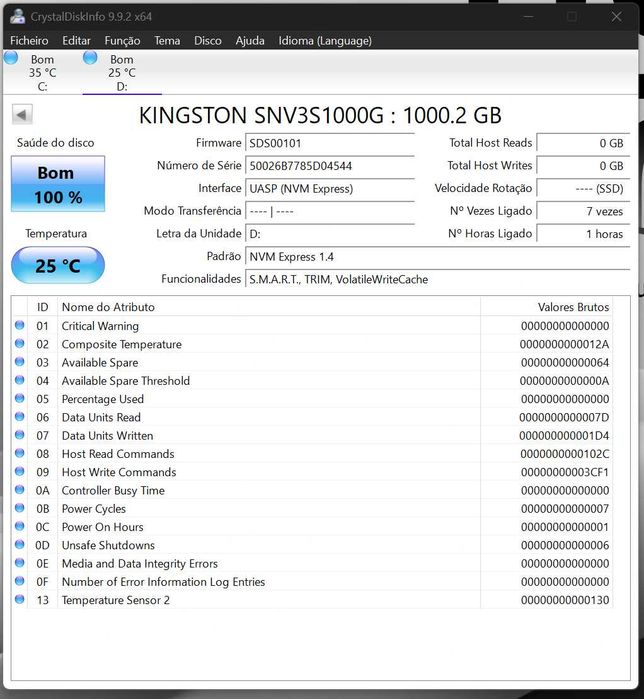Click the 25 °C temperature button

pos(58,265)
